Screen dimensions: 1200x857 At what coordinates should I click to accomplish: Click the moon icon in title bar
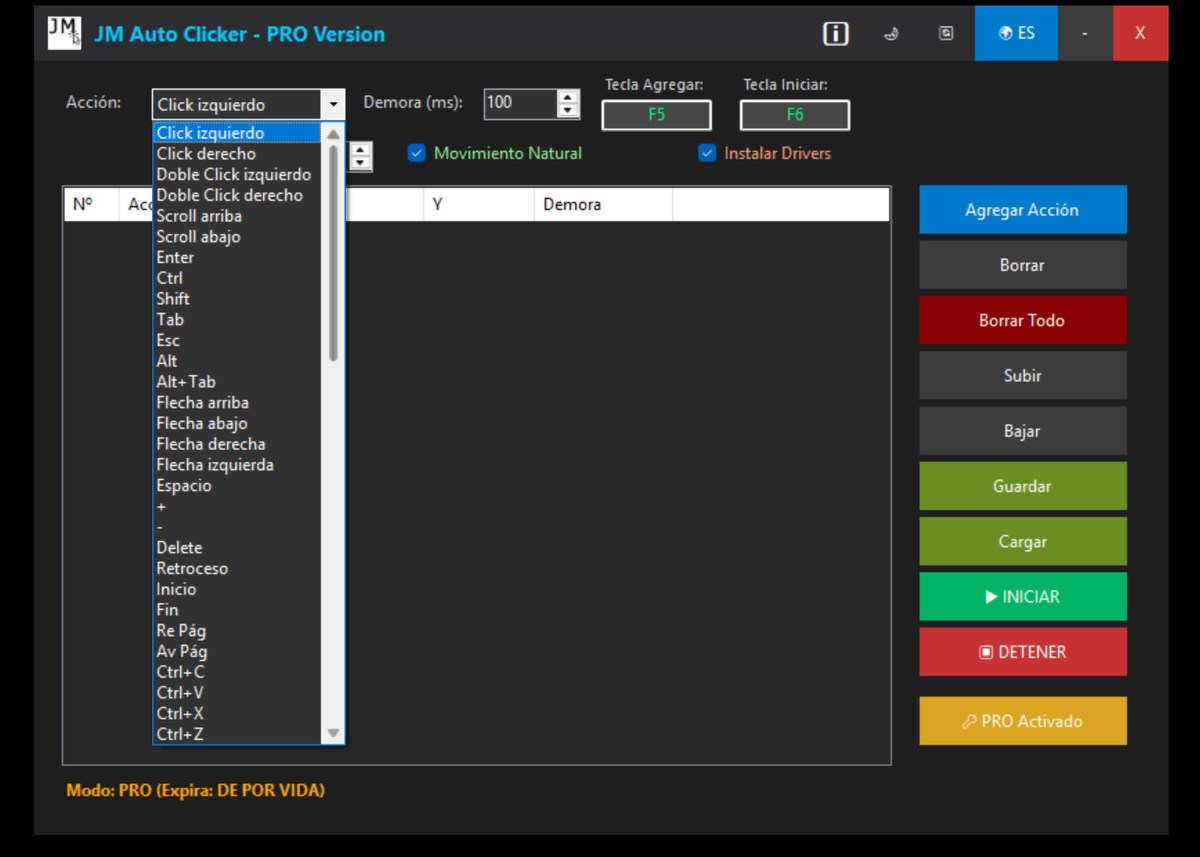click(890, 34)
